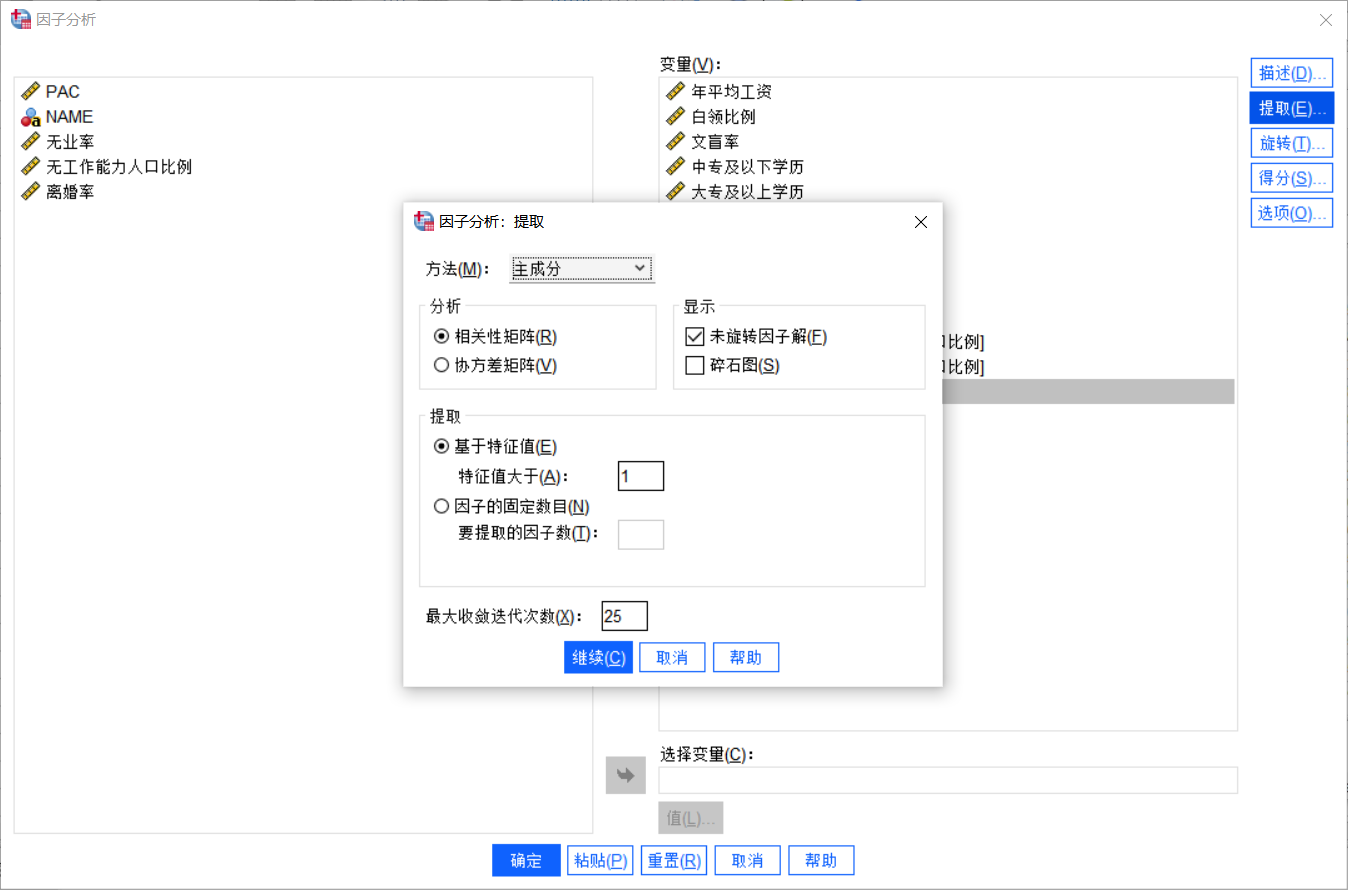The width and height of the screenshot is (1348, 890).
Task: Choose 因子的固定数目 extraction option
Action: click(441, 506)
